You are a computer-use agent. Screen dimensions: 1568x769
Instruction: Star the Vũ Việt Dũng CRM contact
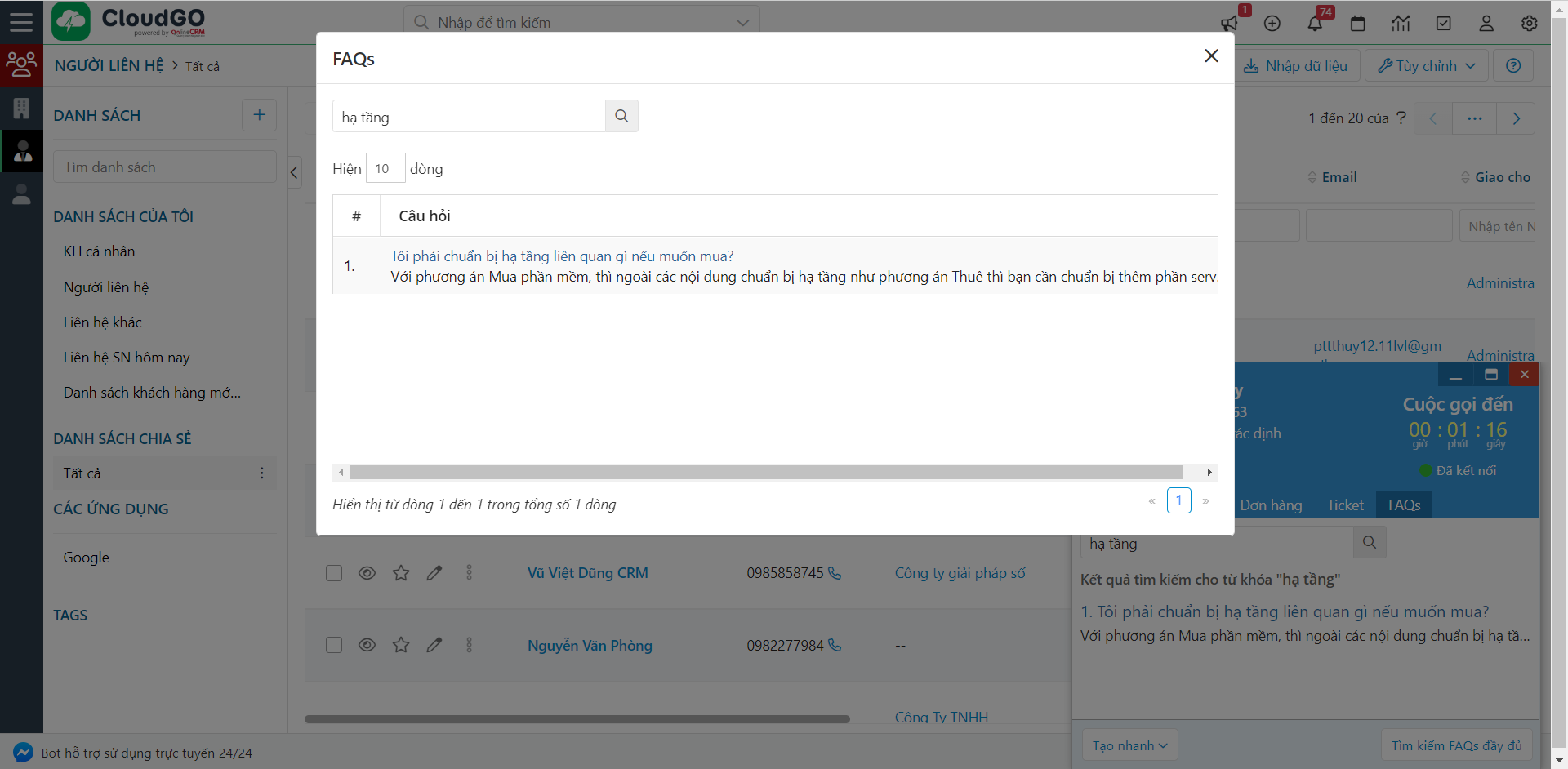[400, 573]
